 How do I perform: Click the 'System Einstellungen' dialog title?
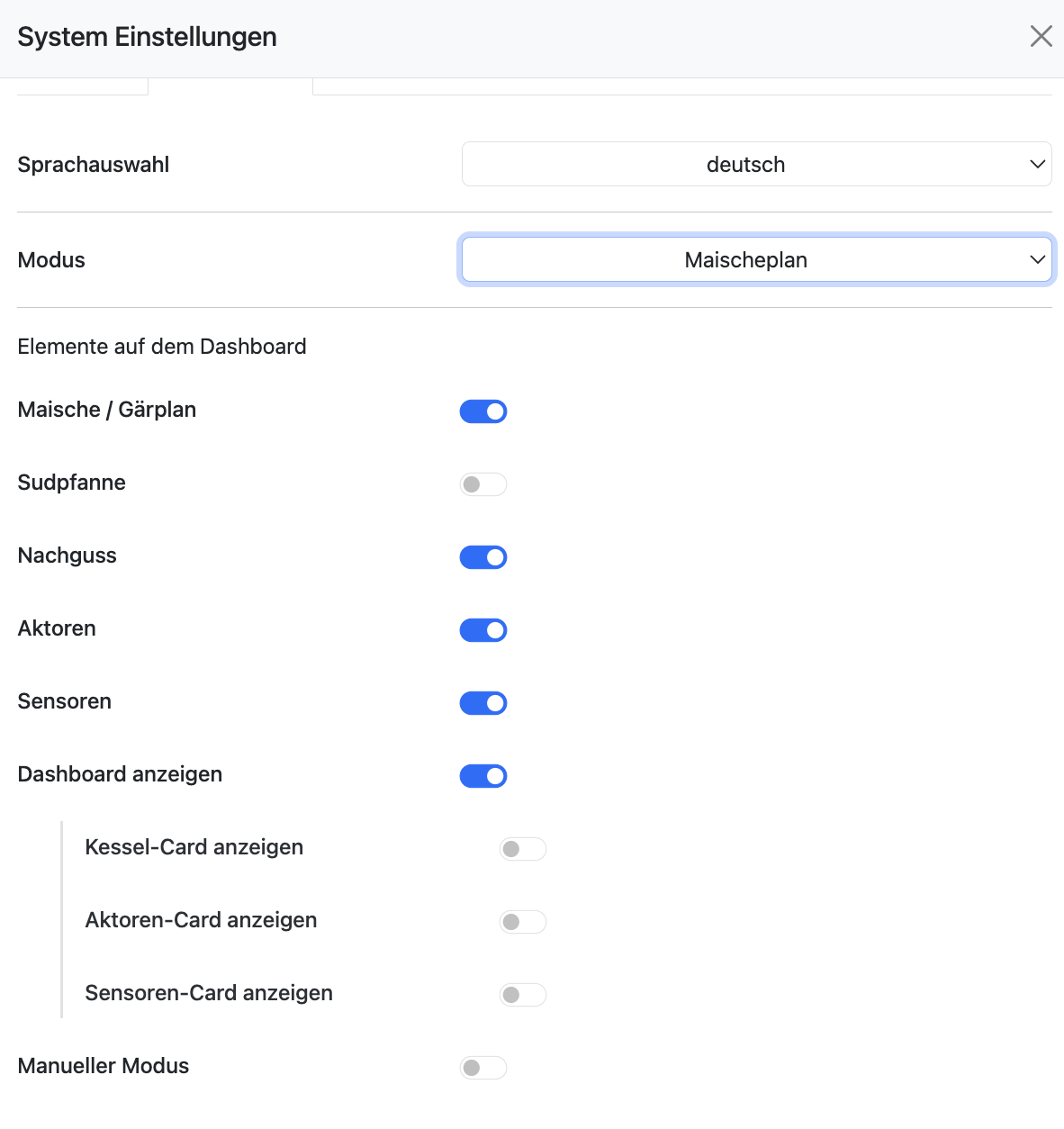pos(148,37)
